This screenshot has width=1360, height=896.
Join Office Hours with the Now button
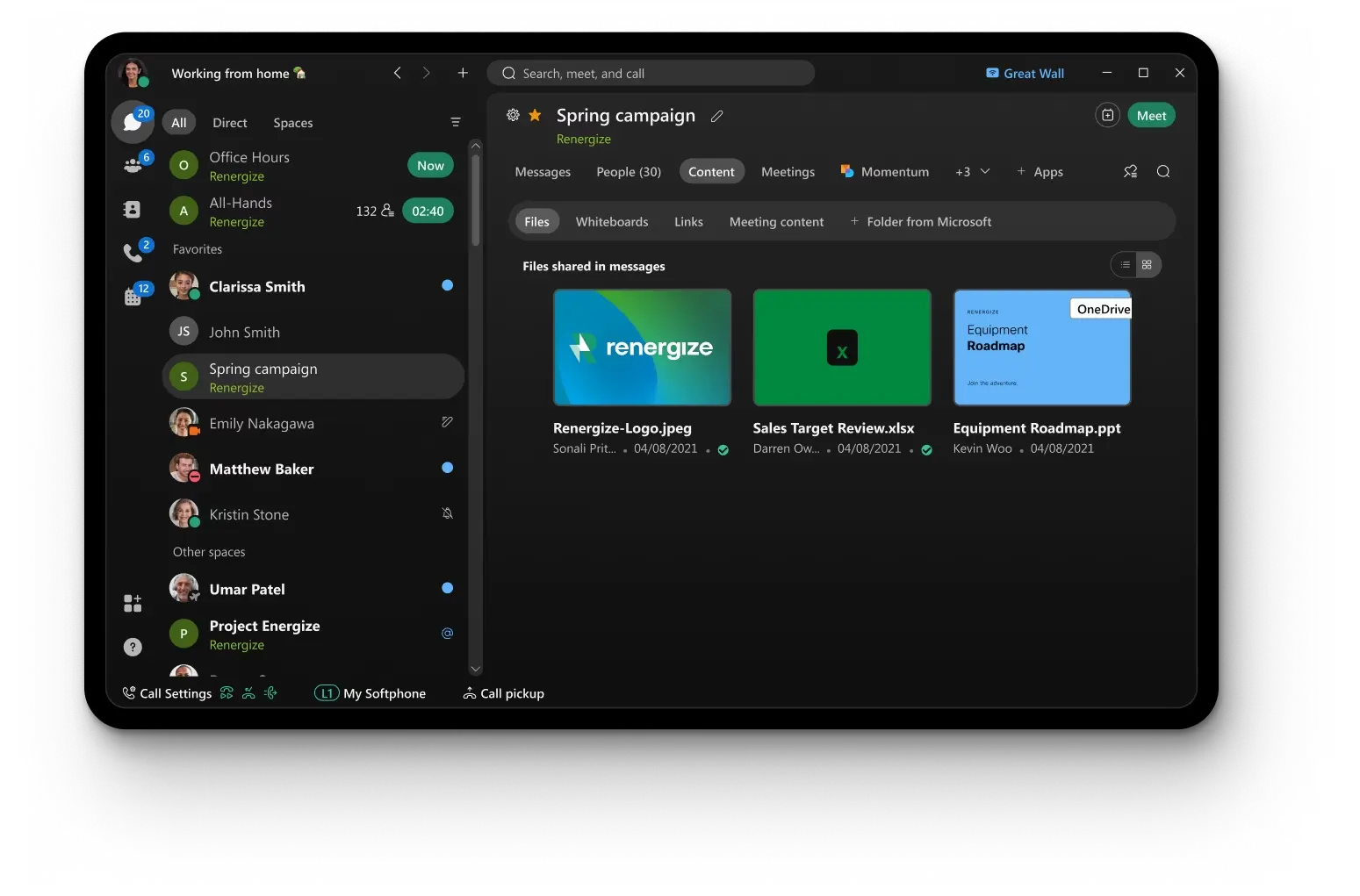point(430,166)
